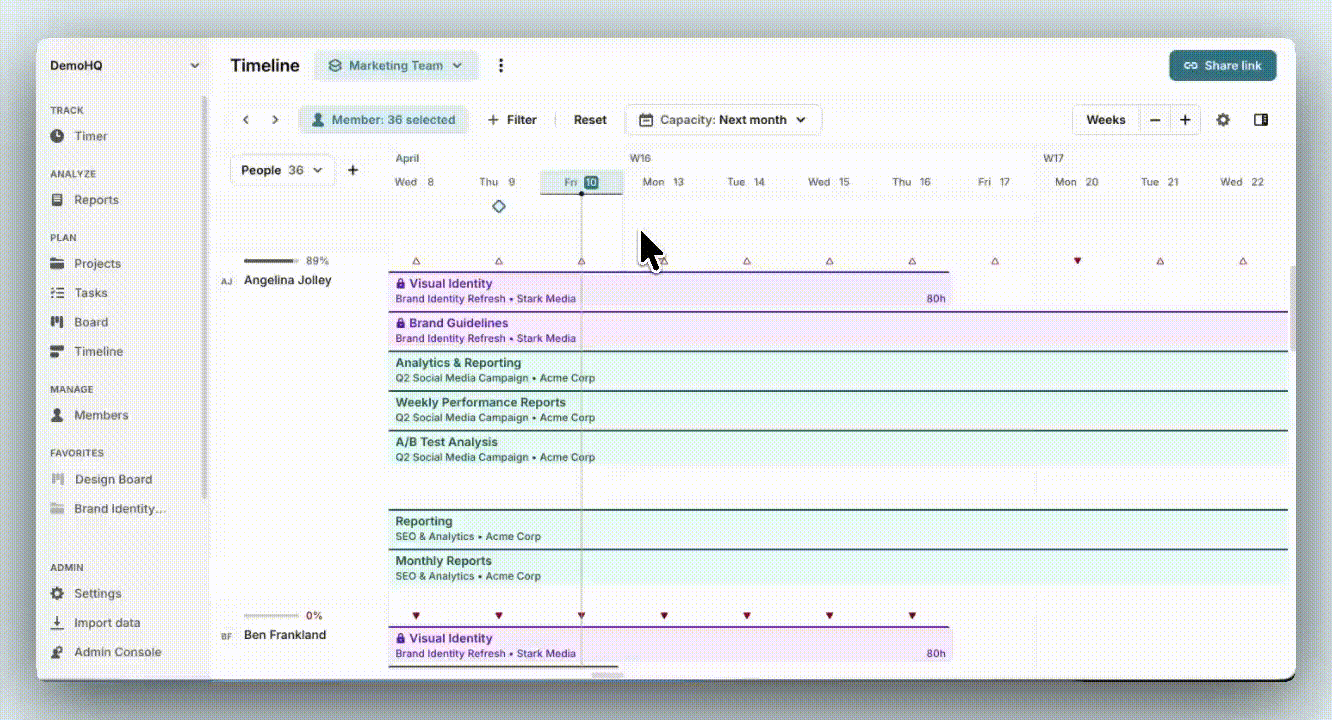Go to next period with right arrow
This screenshot has width=1332, height=720.
(275, 120)
